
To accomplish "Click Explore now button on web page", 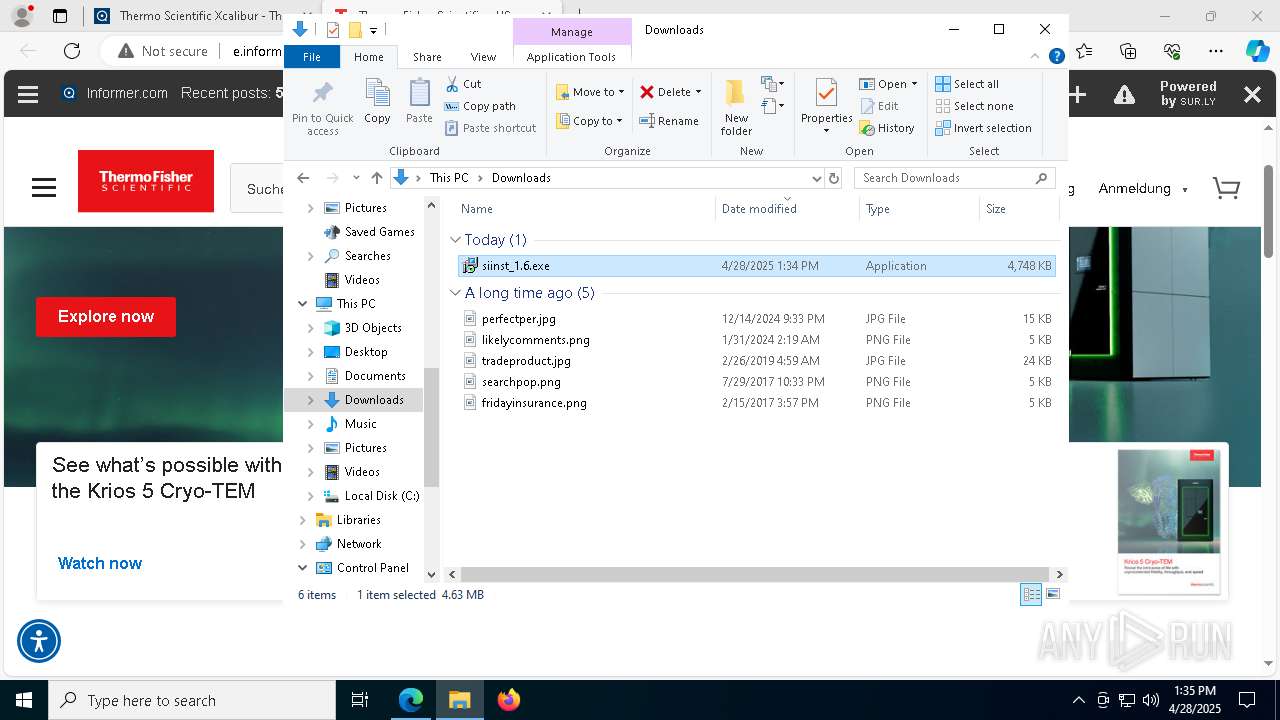I will [106, 317].
